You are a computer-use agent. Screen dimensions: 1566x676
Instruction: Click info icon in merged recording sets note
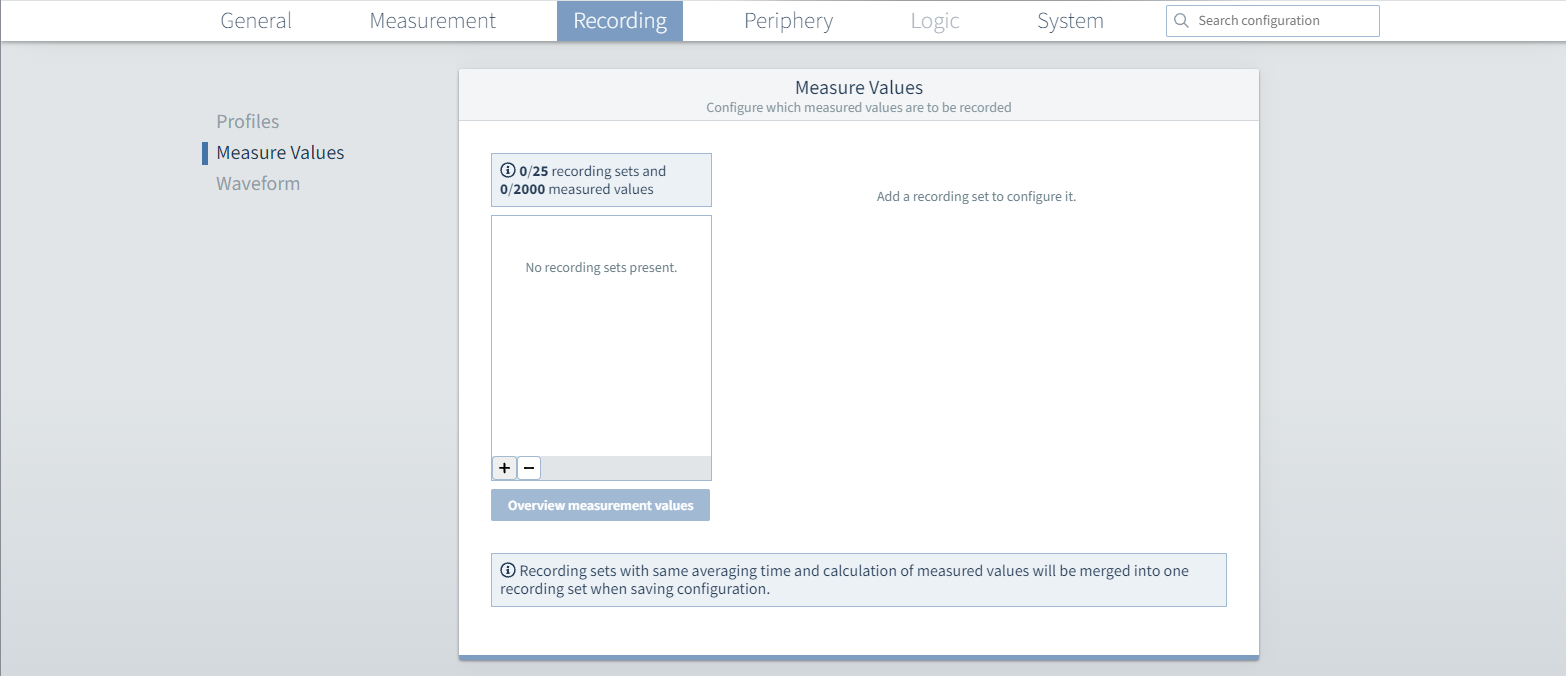click(507, 571)
